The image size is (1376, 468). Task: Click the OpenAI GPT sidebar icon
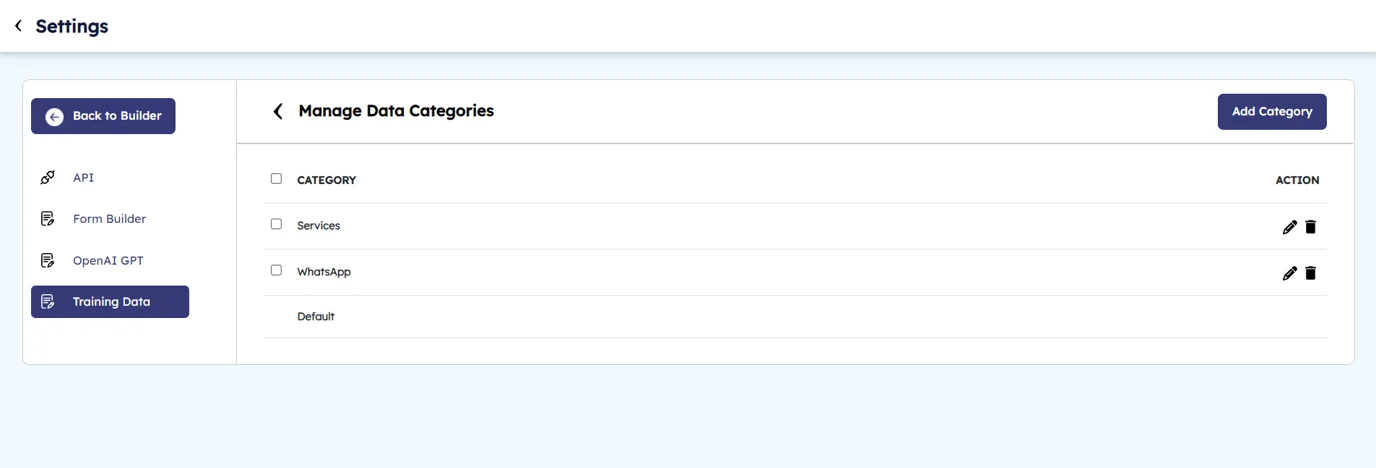(x=47, y=261)
